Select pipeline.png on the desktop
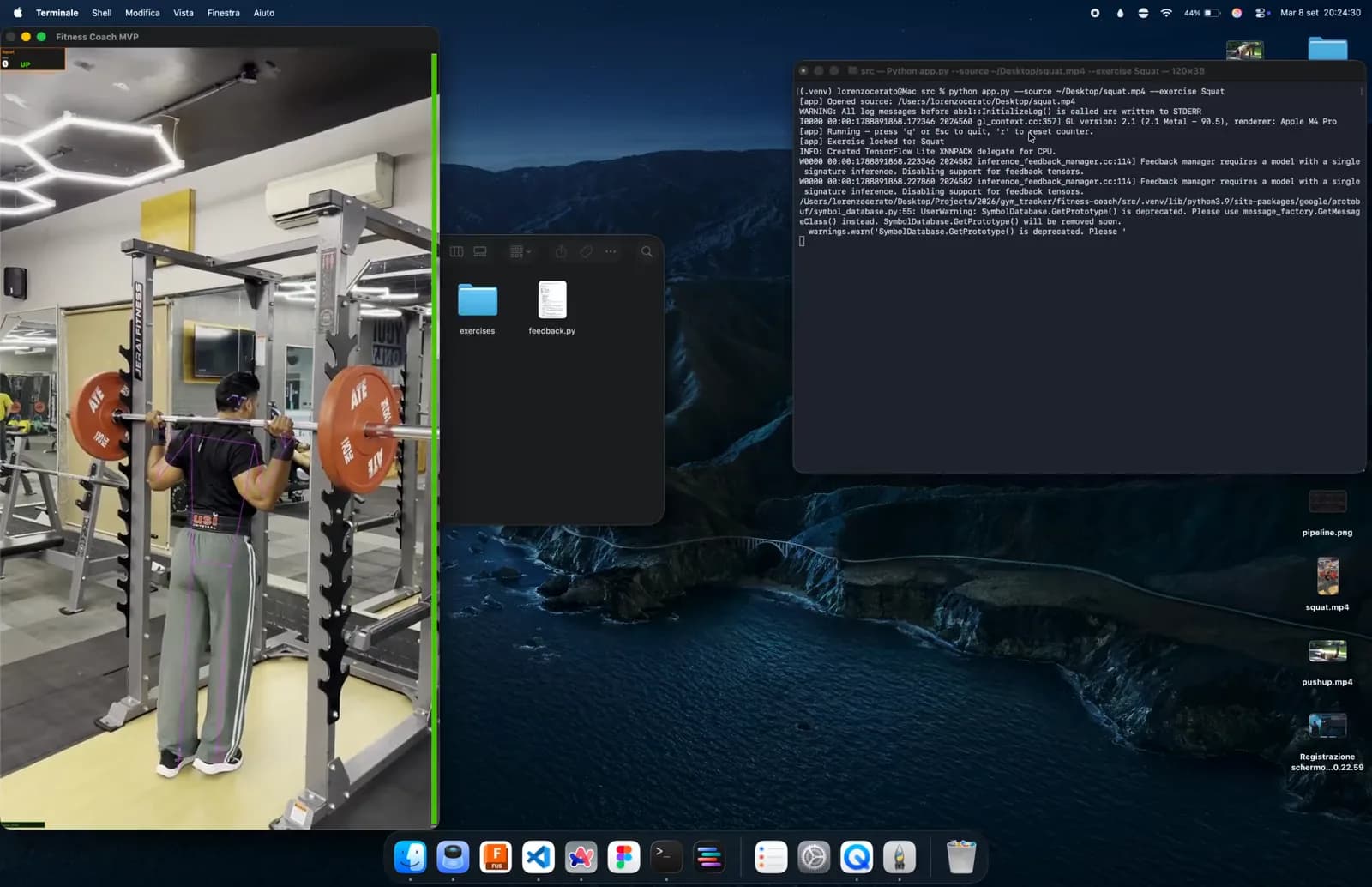 (1327, 501)
